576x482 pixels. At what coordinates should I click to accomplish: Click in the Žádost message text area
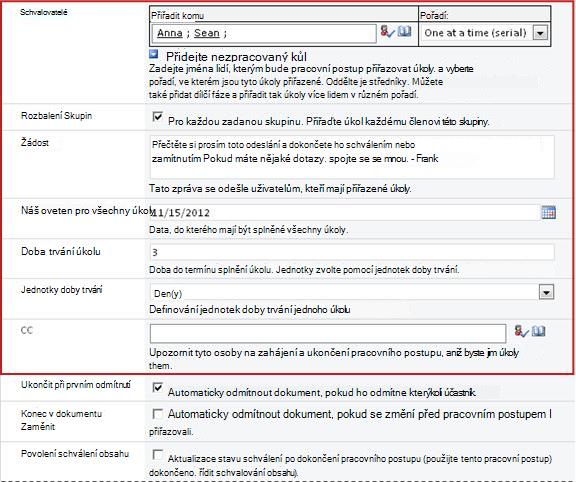pos(352,157)
